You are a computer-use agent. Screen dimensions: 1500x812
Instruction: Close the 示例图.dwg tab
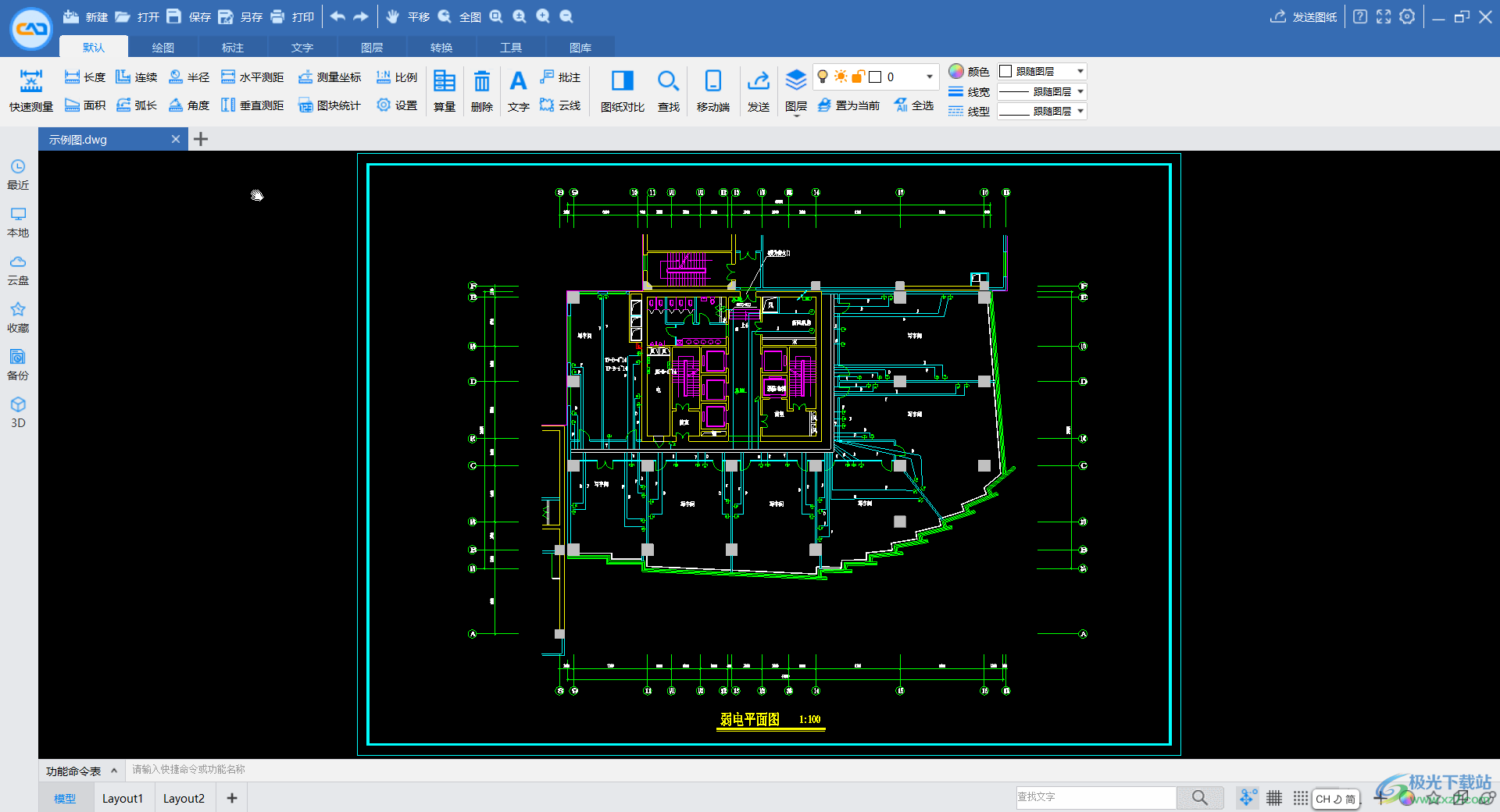pos(176,139)
